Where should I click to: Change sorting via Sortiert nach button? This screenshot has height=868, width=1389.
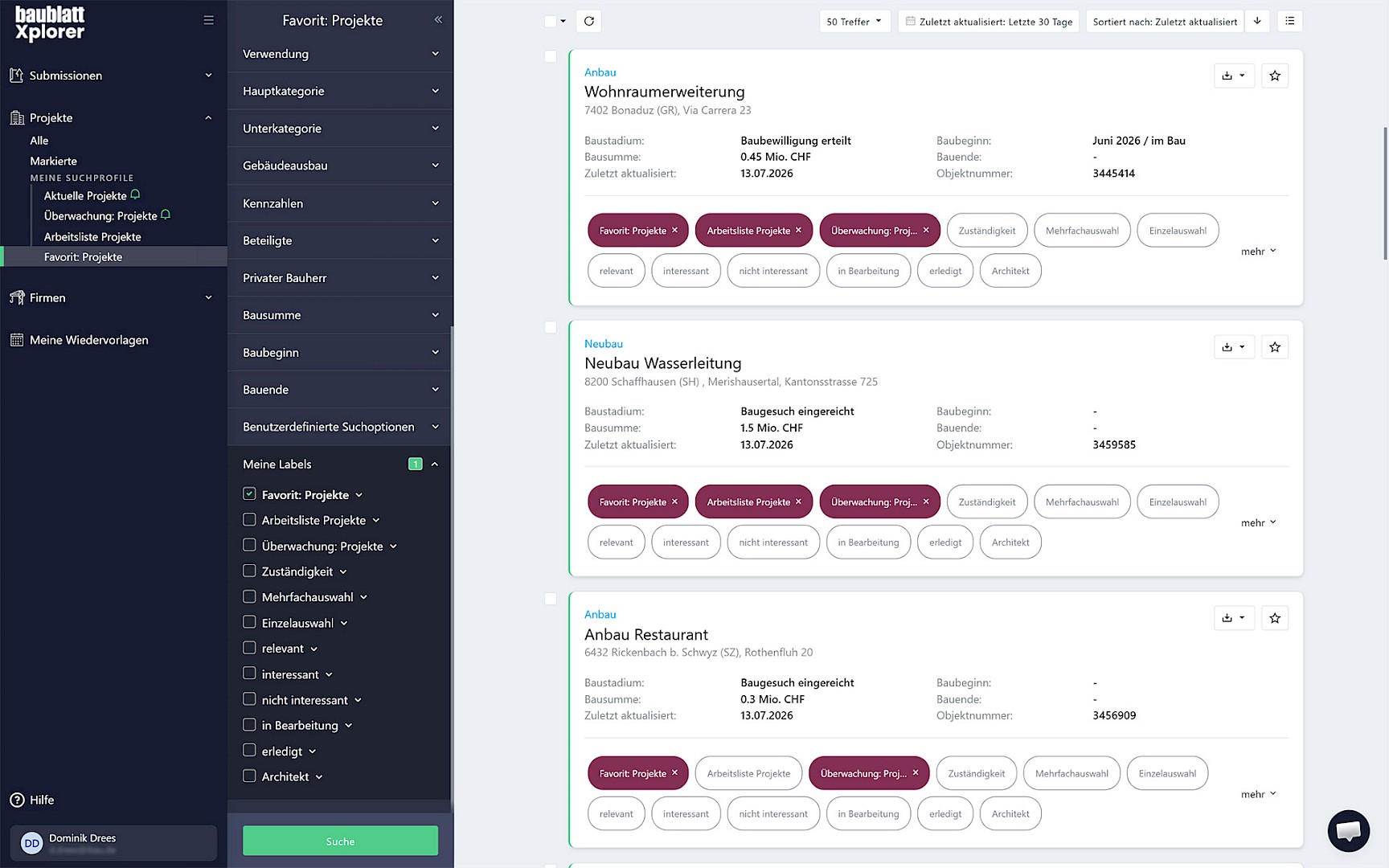[x=1165, y=22]
